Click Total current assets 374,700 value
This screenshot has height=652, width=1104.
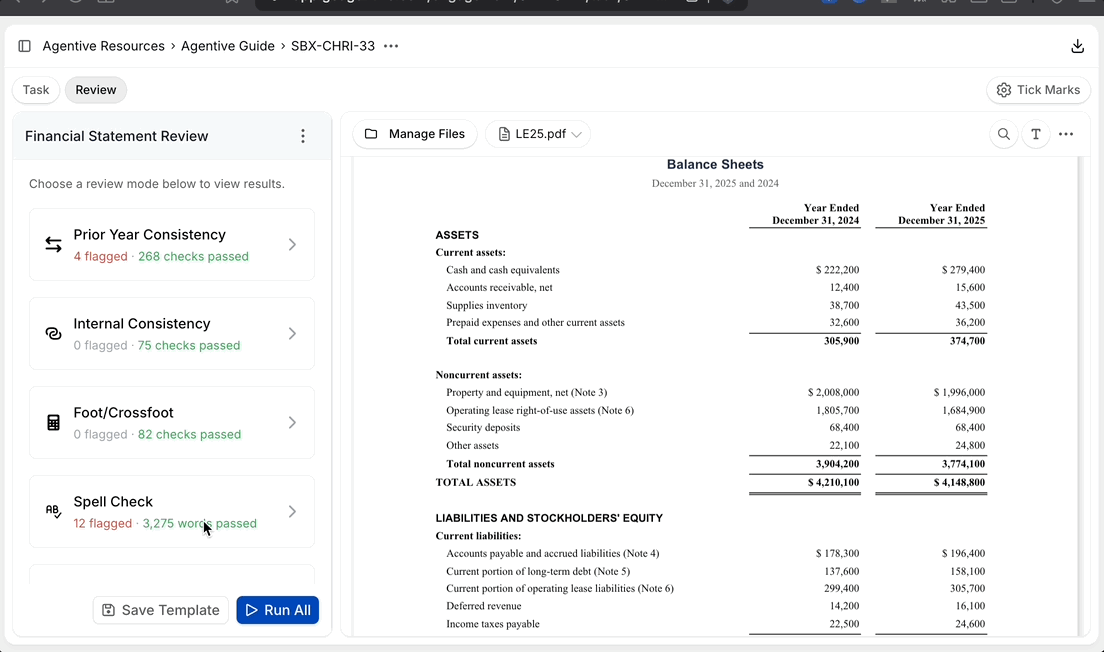point(967,341)
